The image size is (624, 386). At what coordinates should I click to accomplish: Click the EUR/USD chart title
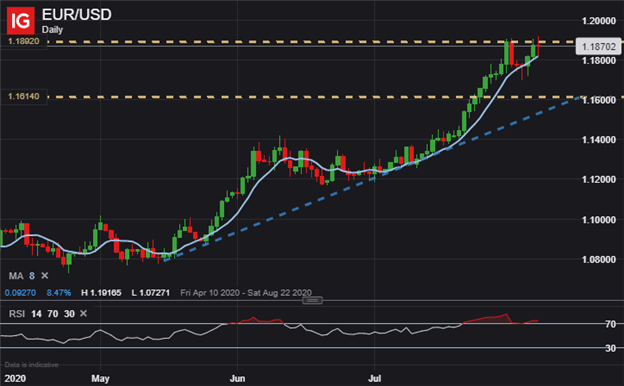pos(76,15)
